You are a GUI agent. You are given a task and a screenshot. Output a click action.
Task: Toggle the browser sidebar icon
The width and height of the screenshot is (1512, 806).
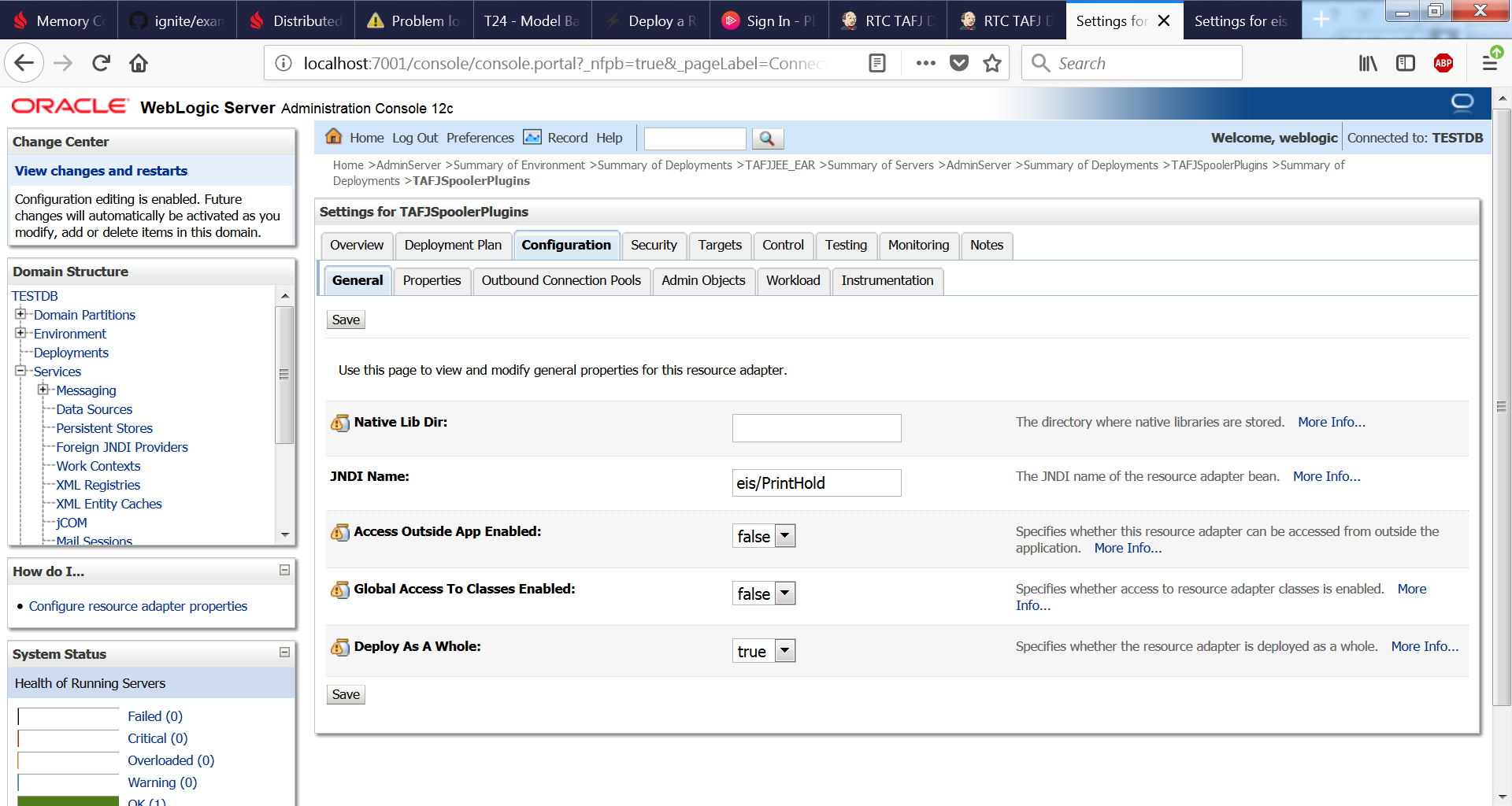pyautogui.click(x=1406, y=63)
